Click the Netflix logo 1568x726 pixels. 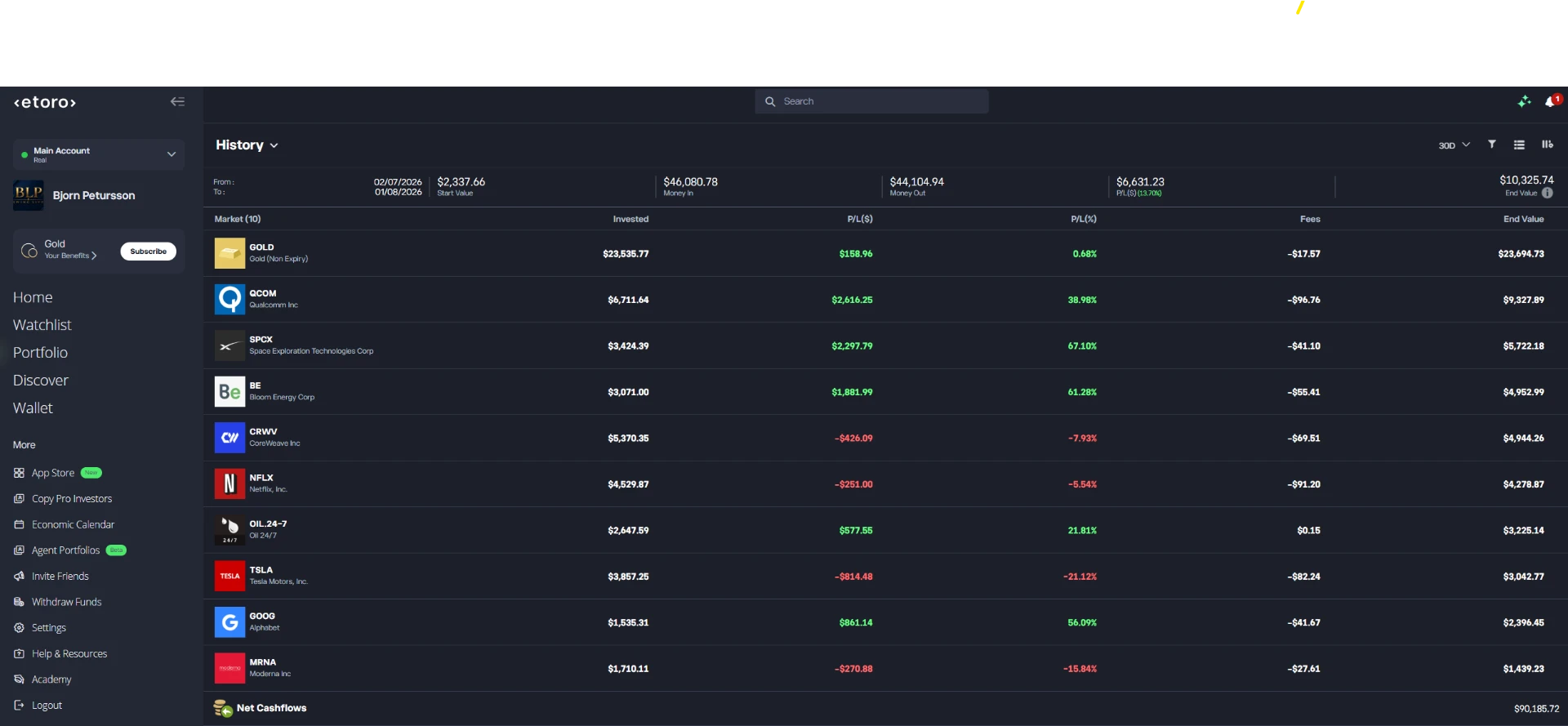(x=229, y=484)
